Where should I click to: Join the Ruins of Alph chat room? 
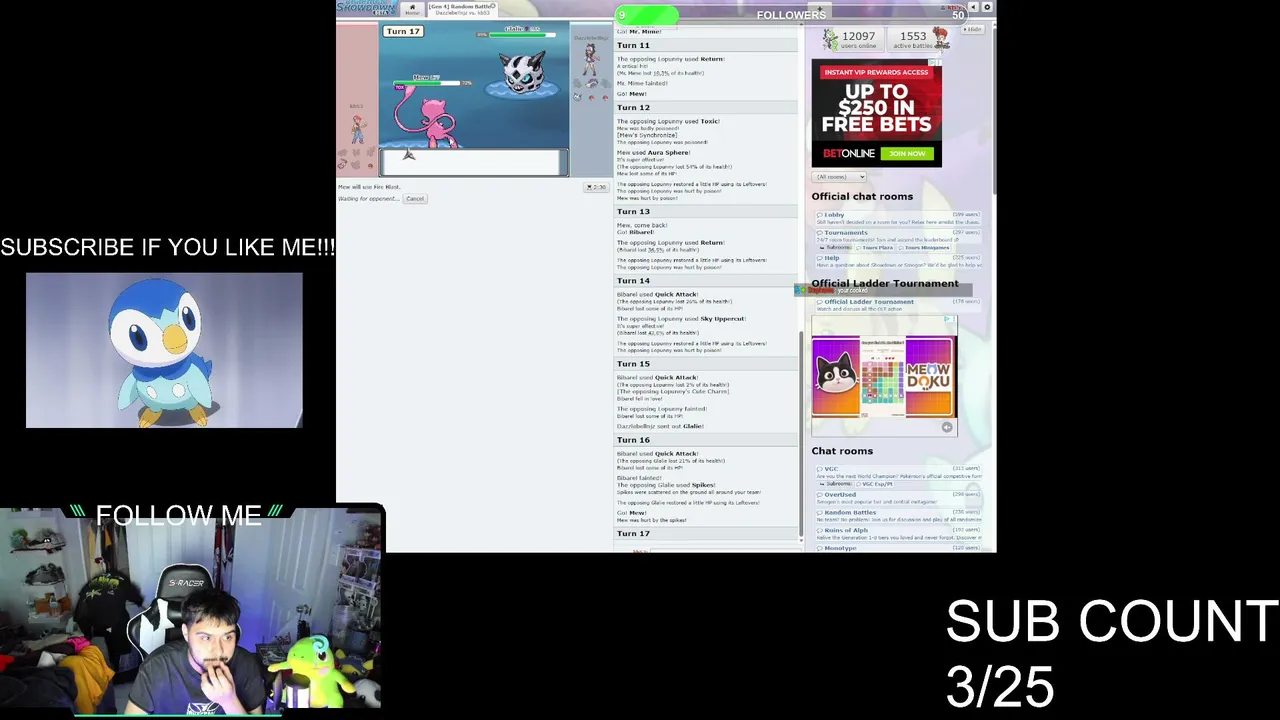[897, 534]
